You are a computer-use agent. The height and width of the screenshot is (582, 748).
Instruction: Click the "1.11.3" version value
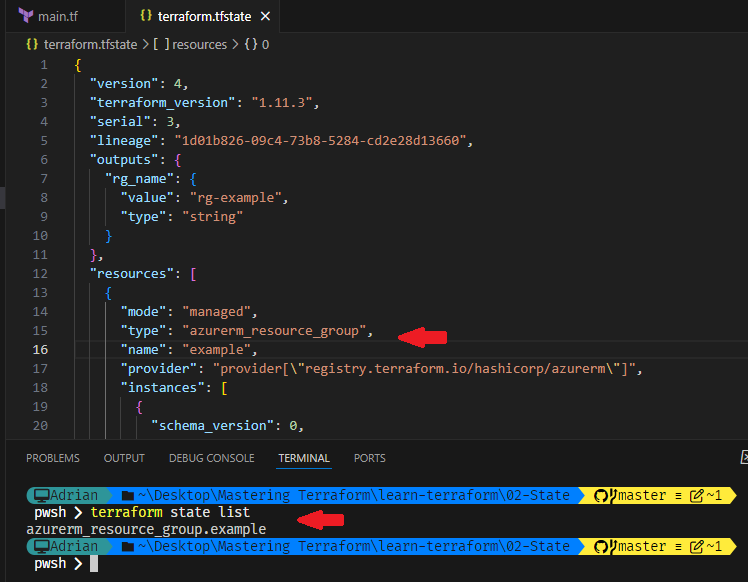pos(281,103)
